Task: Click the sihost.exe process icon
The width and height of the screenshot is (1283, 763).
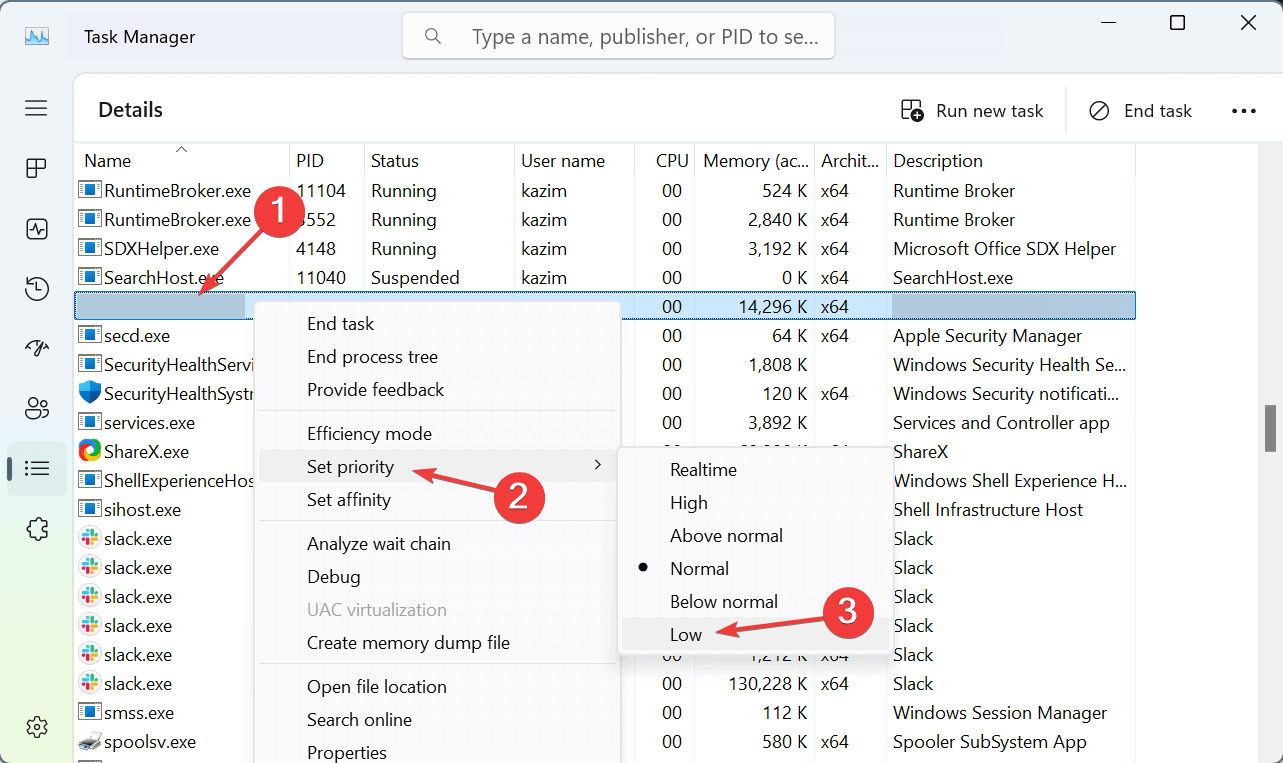Action: [x=90, y=510]
